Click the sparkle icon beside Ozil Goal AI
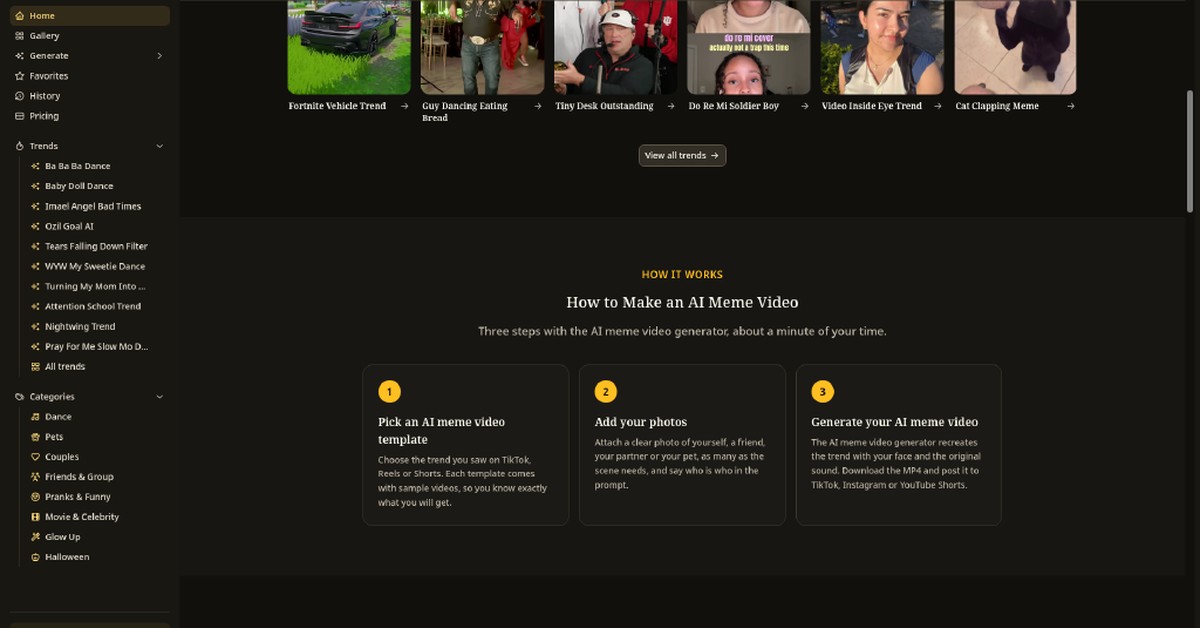 35,226
